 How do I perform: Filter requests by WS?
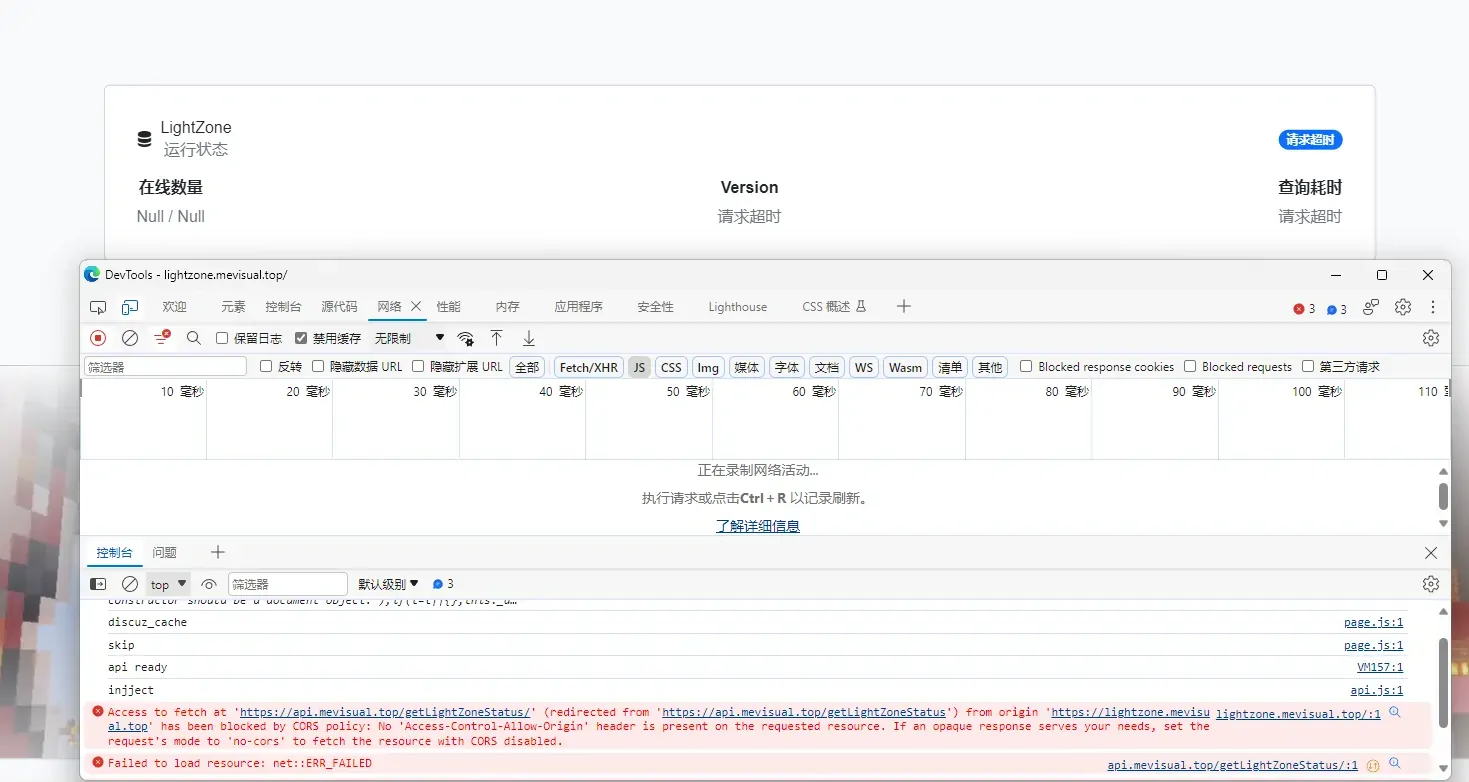864,367
